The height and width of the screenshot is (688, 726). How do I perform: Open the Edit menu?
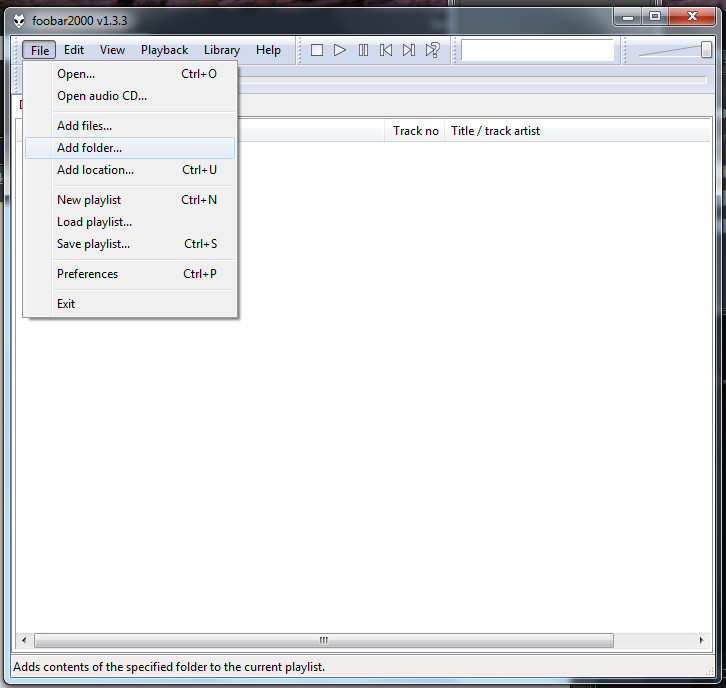[74, 50]
